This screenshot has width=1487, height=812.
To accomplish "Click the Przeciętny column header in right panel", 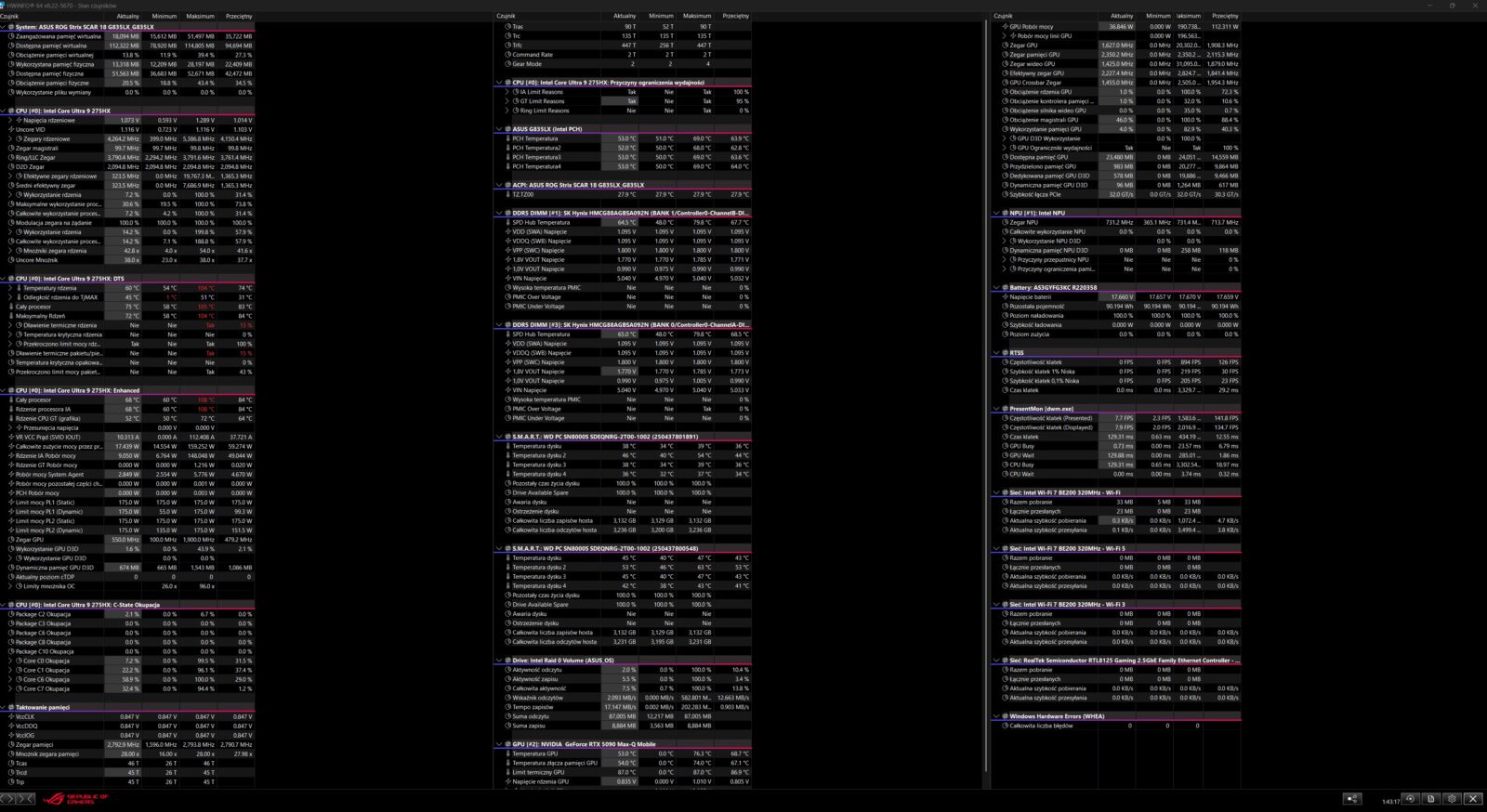I will pyautogui.click(x=1224, y=16).
